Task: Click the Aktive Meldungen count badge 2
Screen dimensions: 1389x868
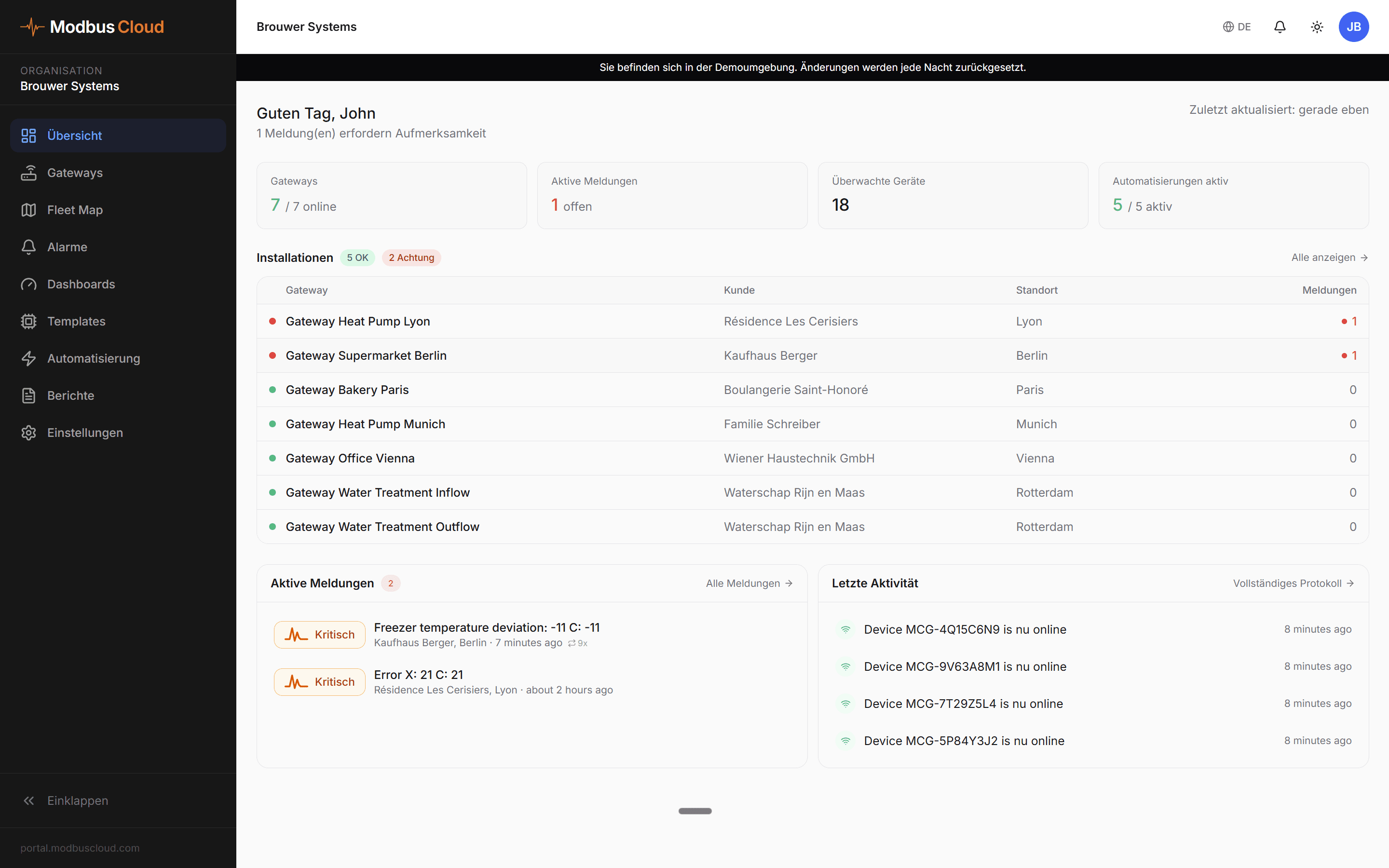Action: [x=390, y=583]
